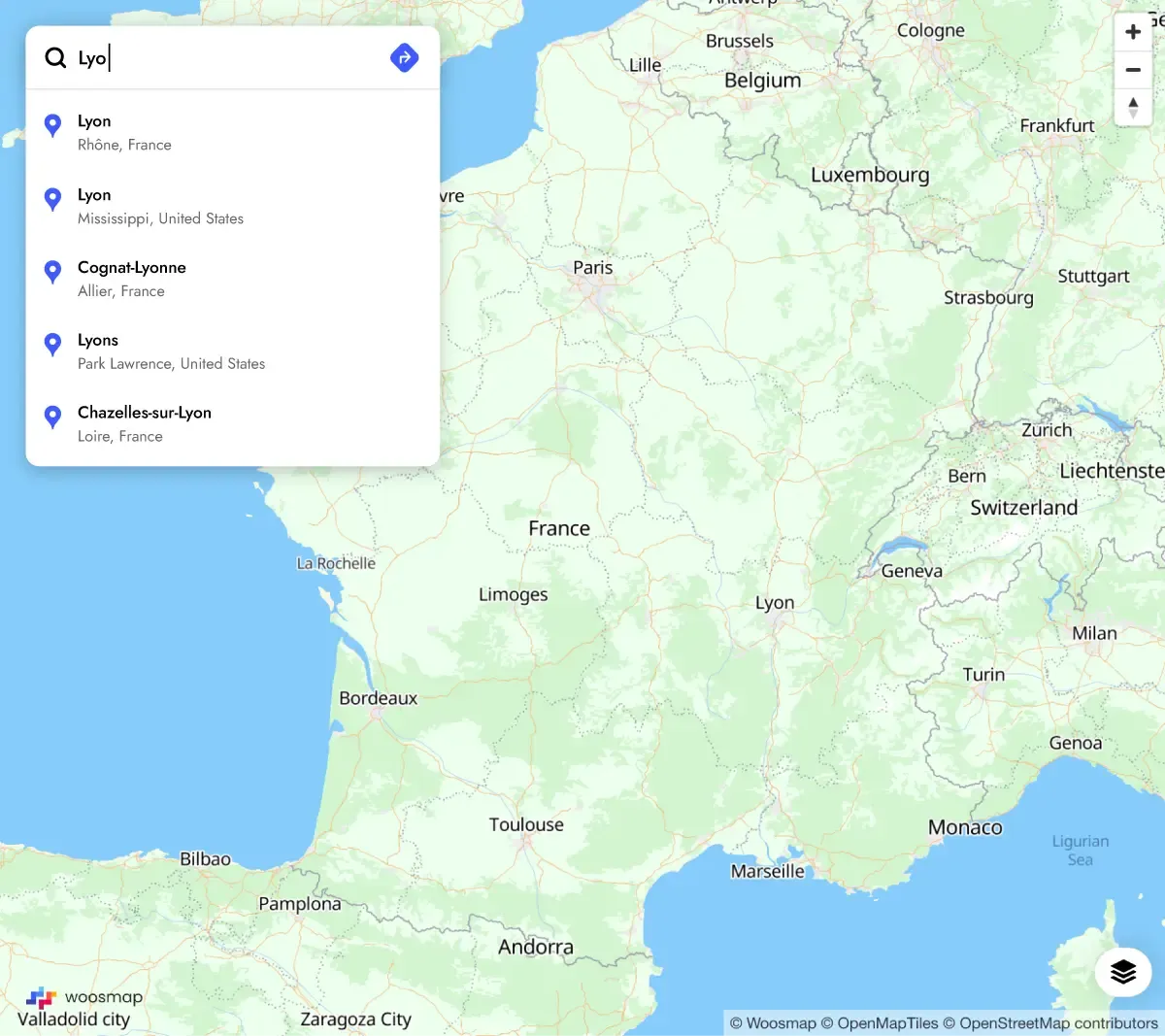Click the pin icon beside Chazelles-sur-Lyon
Image resolution: width=1165 pixels, height=1036 pixels.
53,418
